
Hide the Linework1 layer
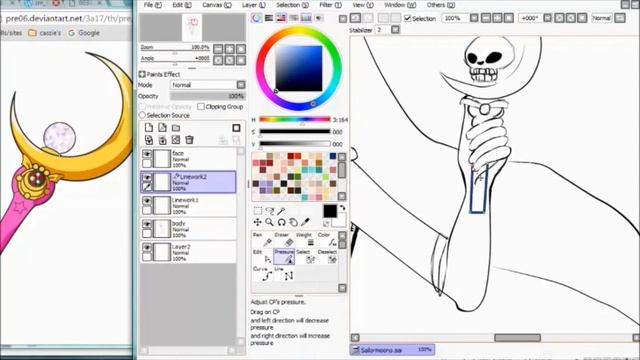(x=147, y=200)
